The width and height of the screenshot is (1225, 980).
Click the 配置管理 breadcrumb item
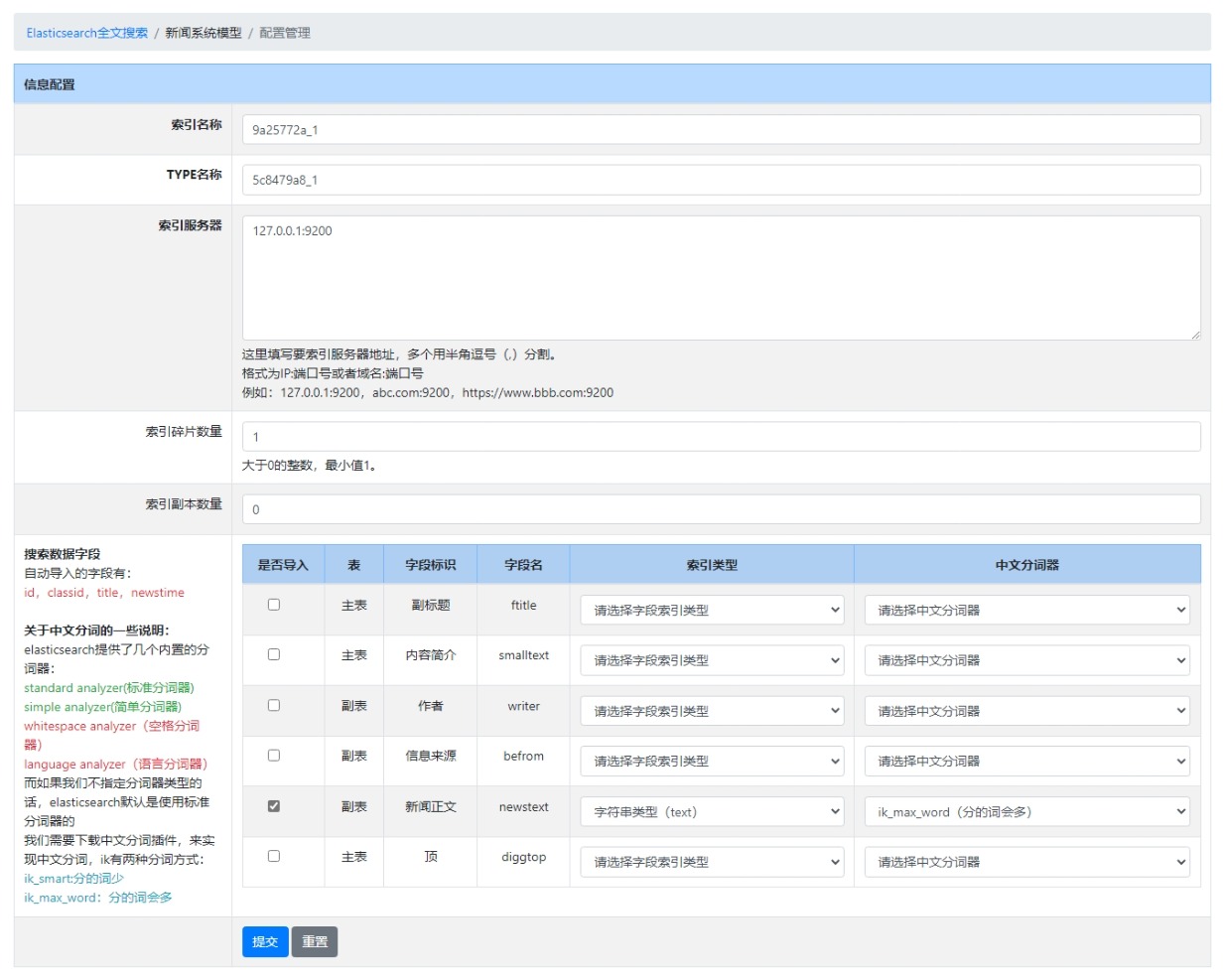(x=285, y=33)
